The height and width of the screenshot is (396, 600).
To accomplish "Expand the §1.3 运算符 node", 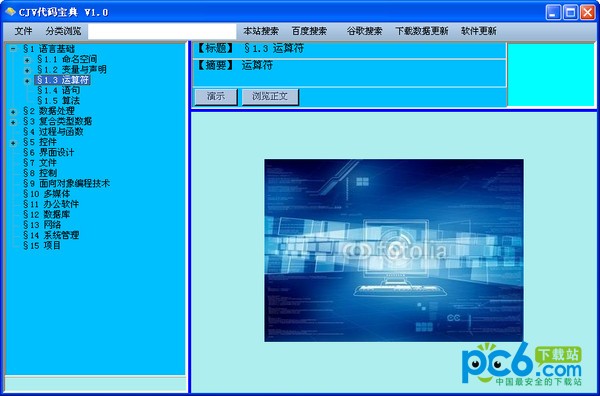I will 27,80.
